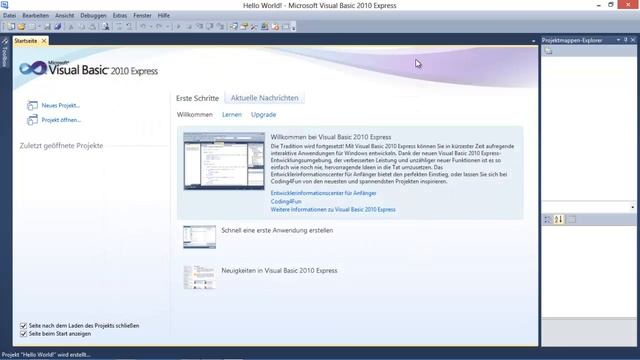Click the Save toolbar icon
The image size is (640, 360).
47,27
